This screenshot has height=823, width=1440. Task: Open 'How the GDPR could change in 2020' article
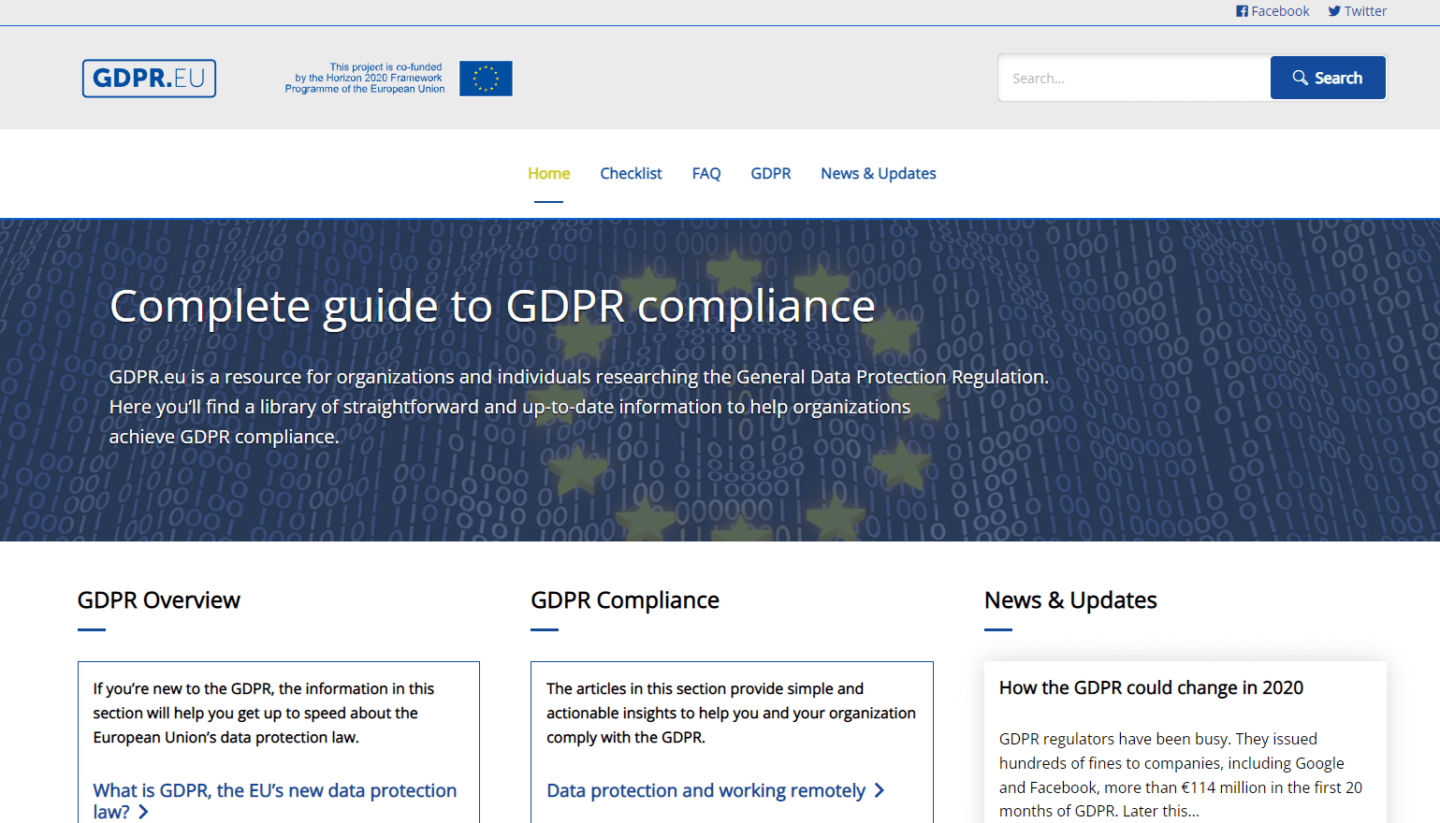coord(1151,687)
